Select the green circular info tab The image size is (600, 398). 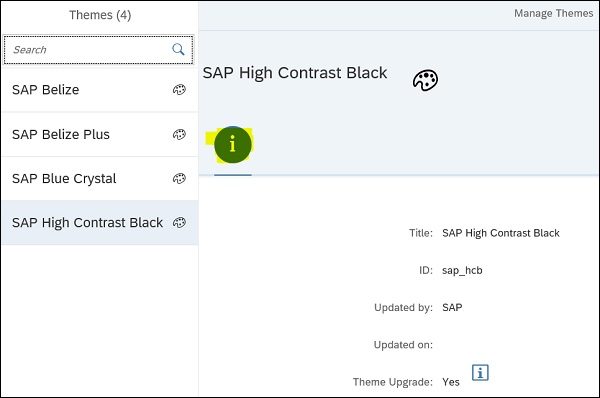point(233,145)
